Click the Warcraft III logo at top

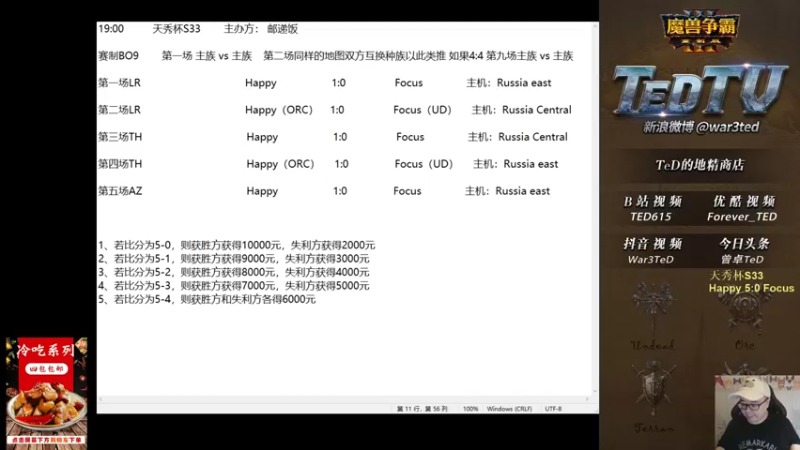(700, 29)
